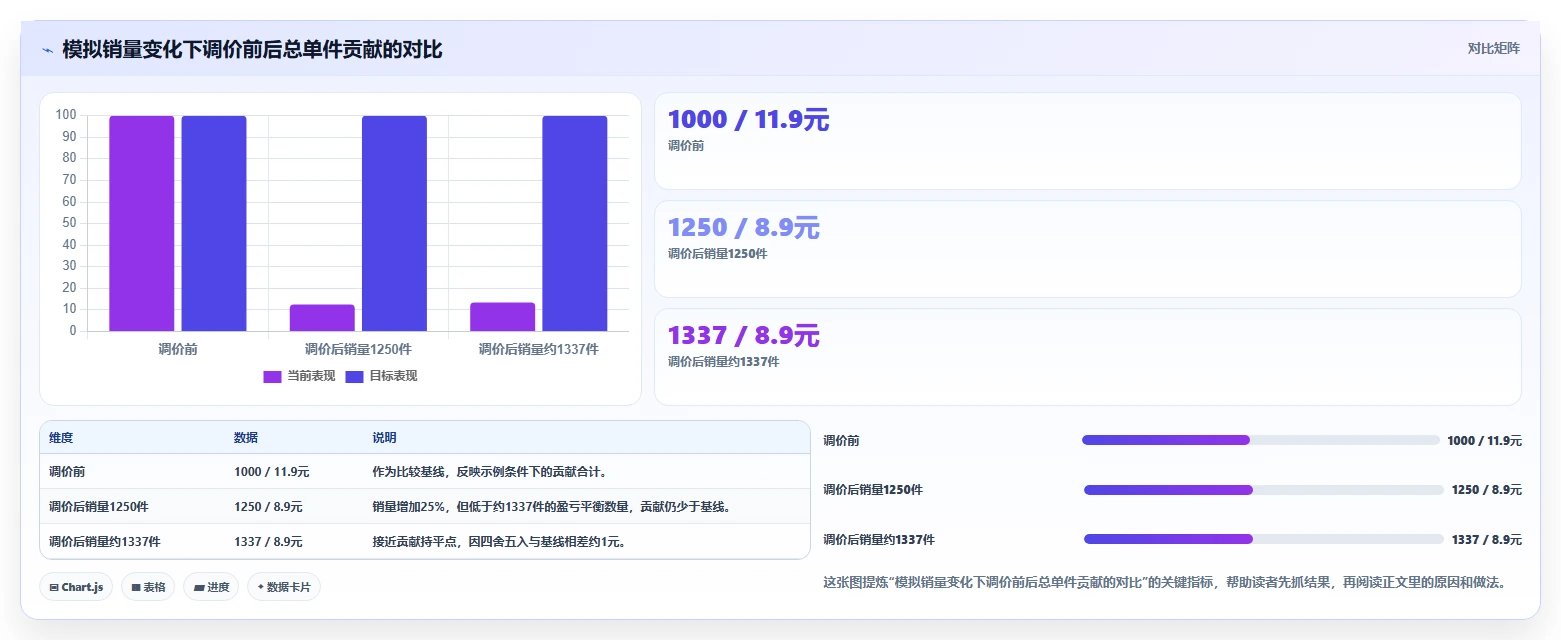
Task: Click the 维度 table column header
Action: pos(61,438)
